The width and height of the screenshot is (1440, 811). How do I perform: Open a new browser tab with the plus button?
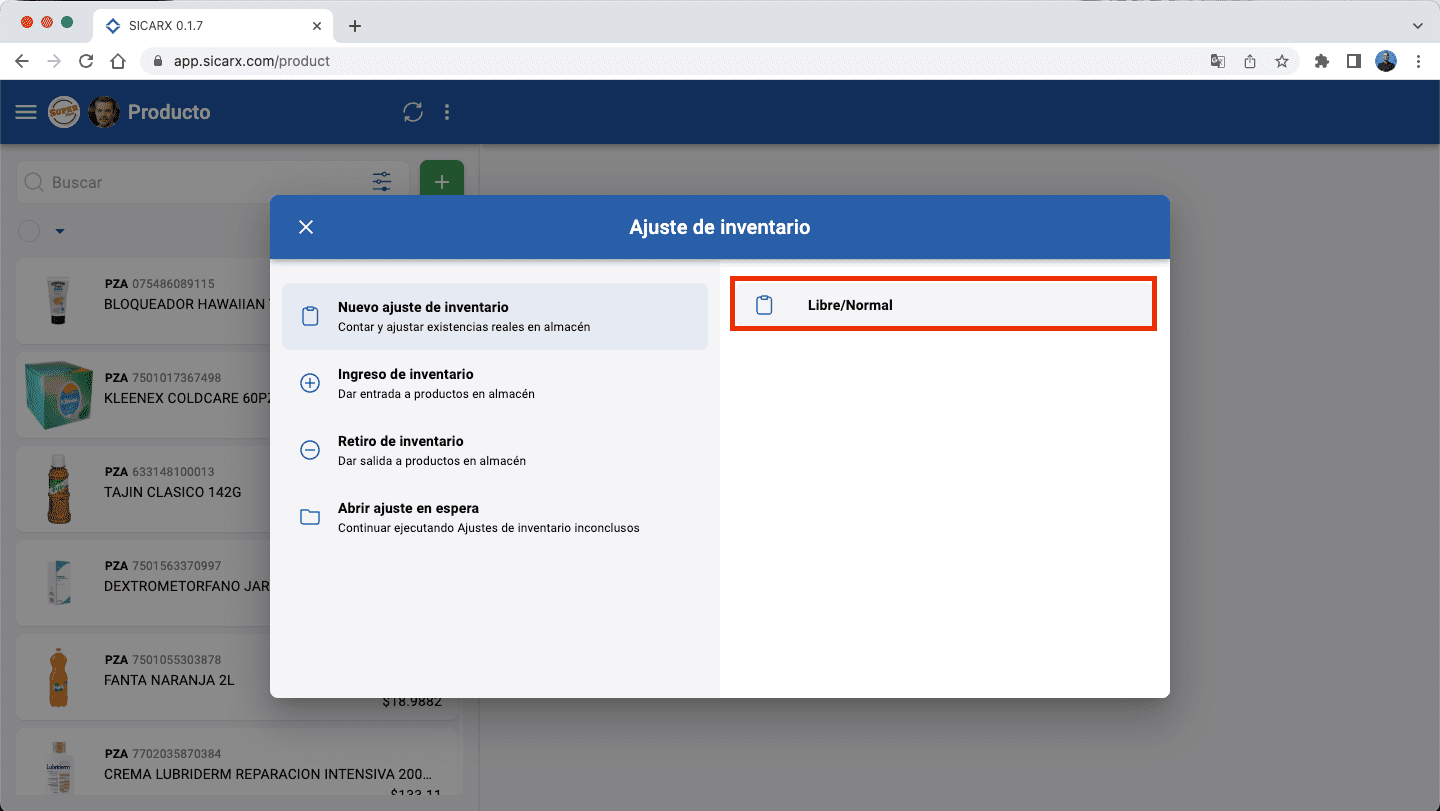(x=354, y=26)
